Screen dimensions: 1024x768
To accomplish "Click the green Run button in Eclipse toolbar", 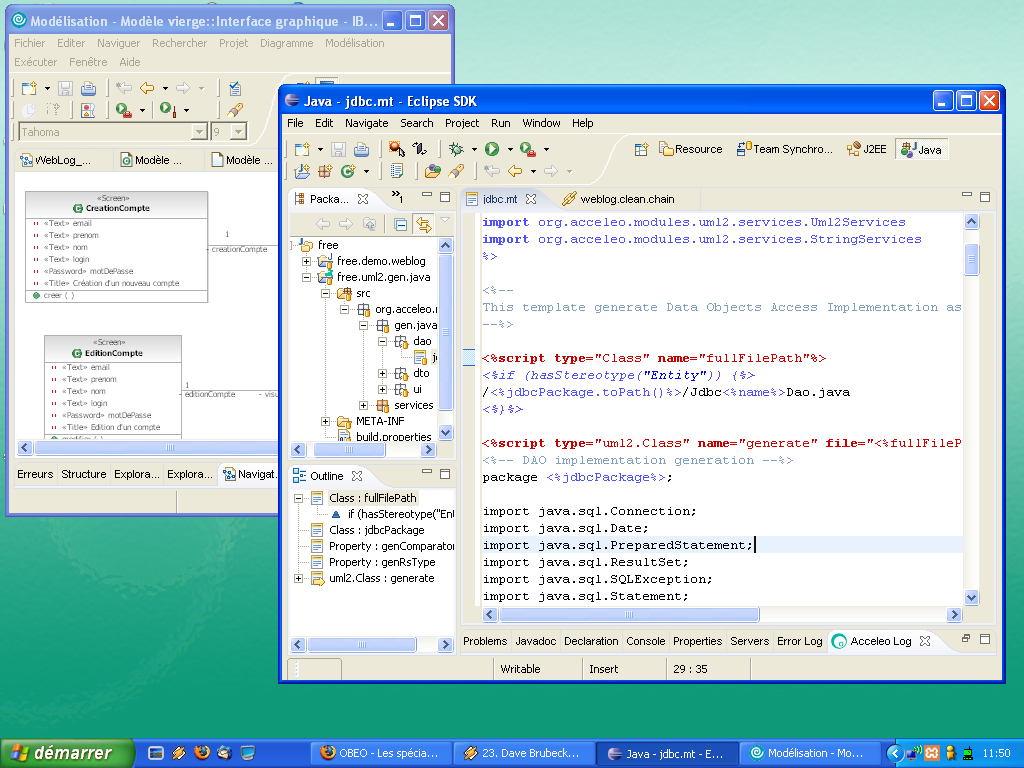I will (x=492, y=149).
